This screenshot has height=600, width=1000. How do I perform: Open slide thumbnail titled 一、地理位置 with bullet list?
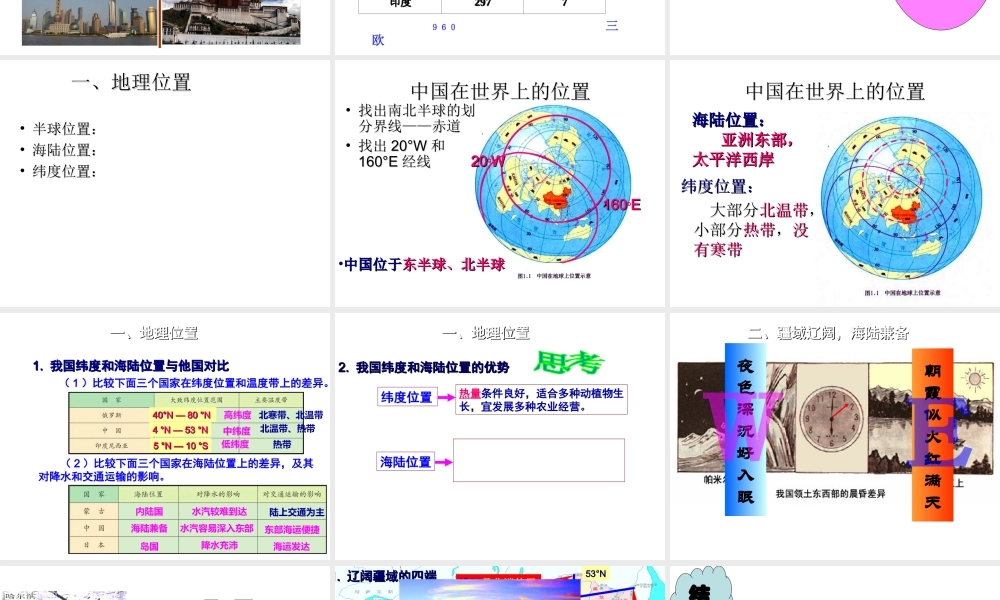165,183
